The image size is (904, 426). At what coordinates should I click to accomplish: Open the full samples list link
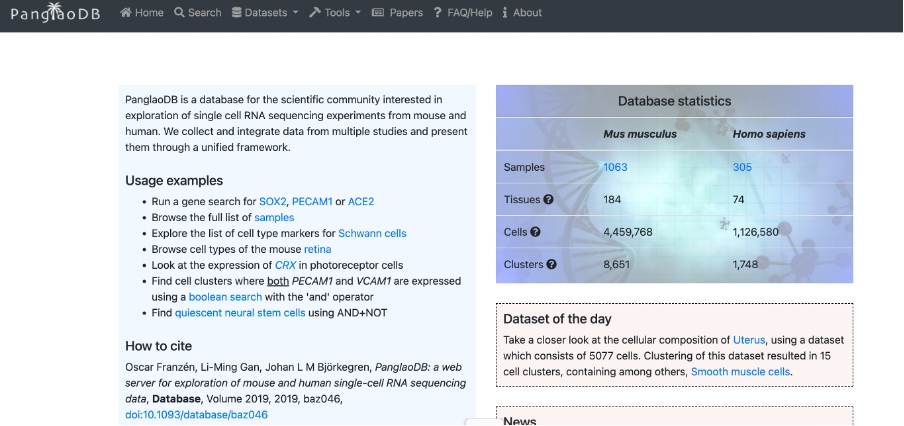(274, 217)
